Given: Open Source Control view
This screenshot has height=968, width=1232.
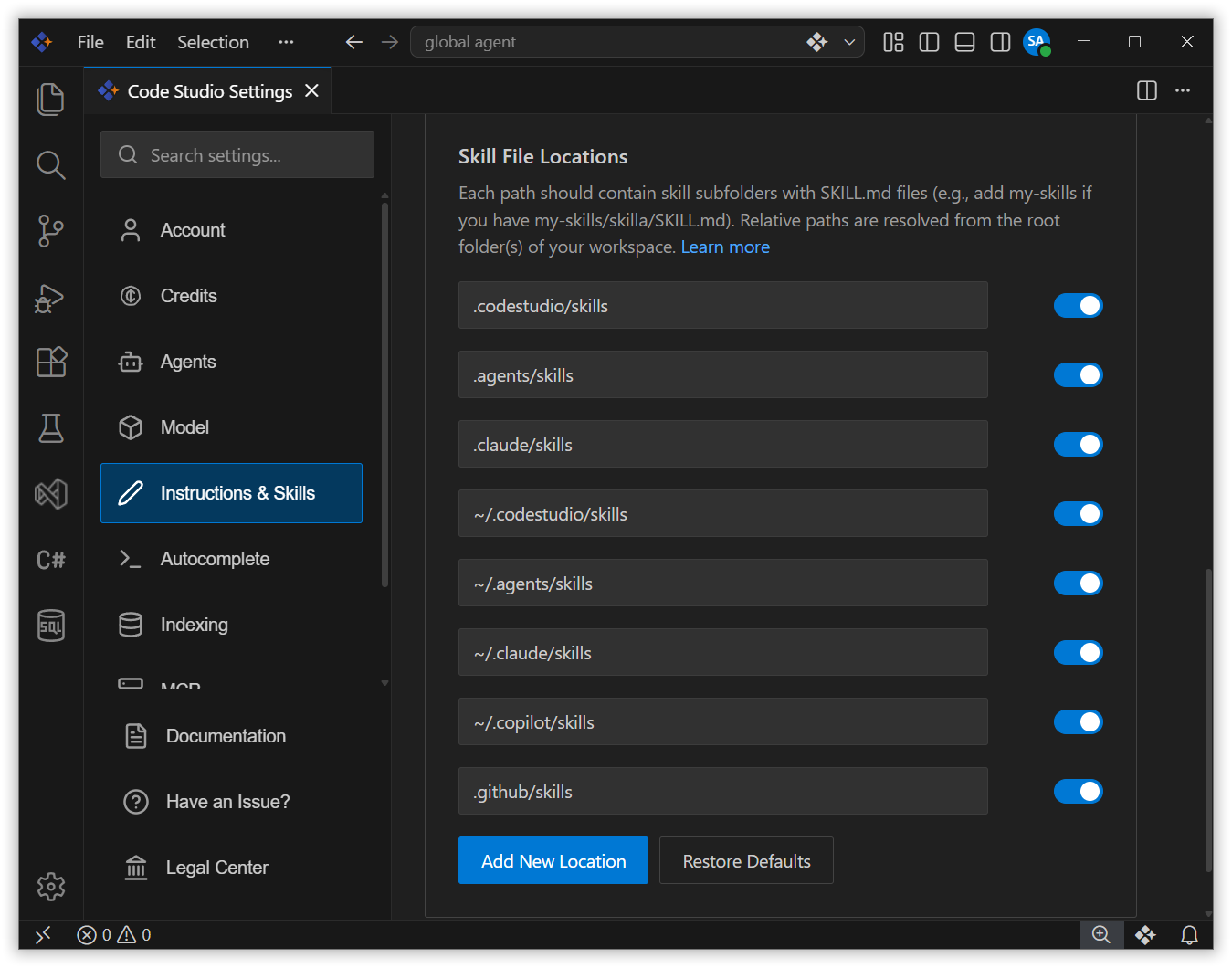Looking at the screenshot, I should pyautogui.click(x=51, y=231).
